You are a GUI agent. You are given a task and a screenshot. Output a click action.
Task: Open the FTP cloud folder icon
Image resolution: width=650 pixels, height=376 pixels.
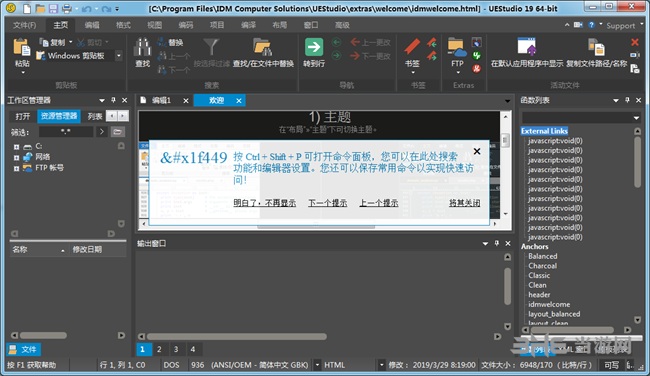point(457,48)
